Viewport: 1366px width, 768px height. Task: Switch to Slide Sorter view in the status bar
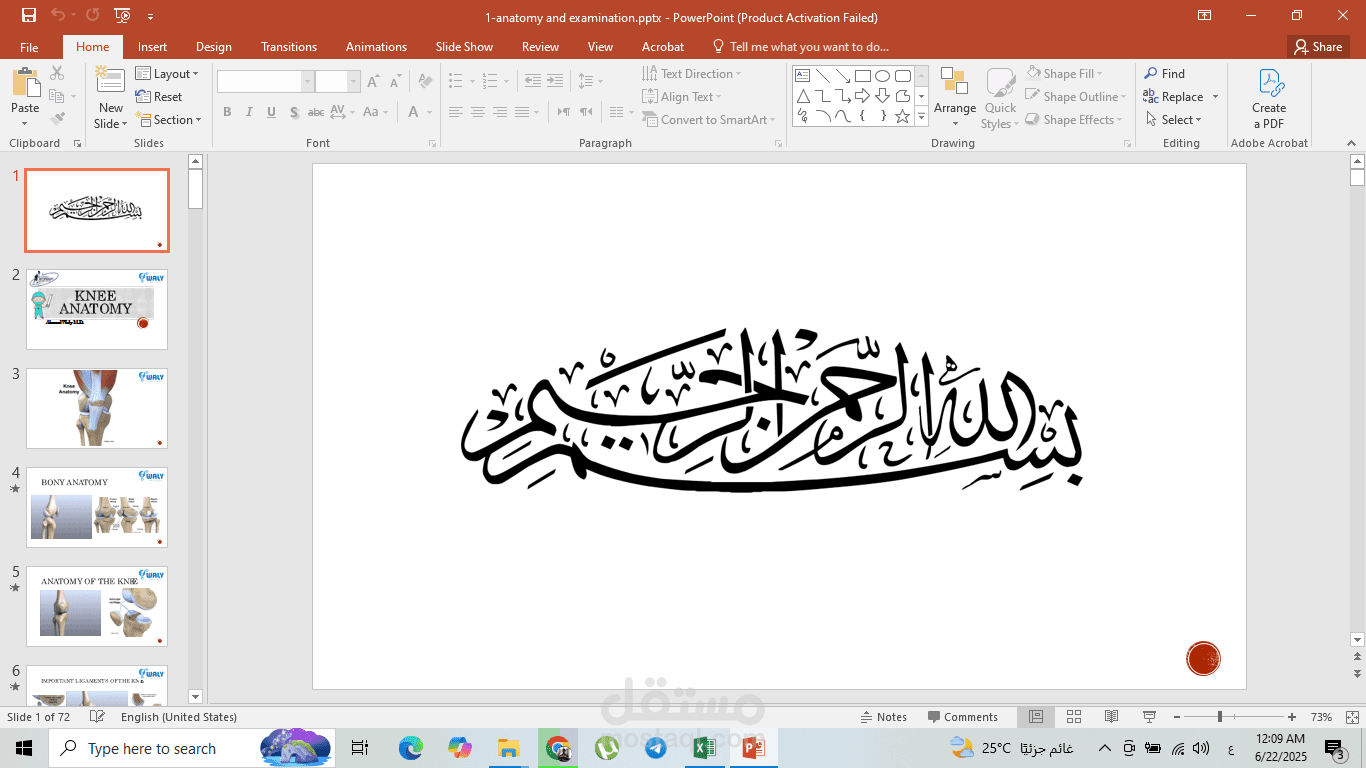click(1074, 717)
